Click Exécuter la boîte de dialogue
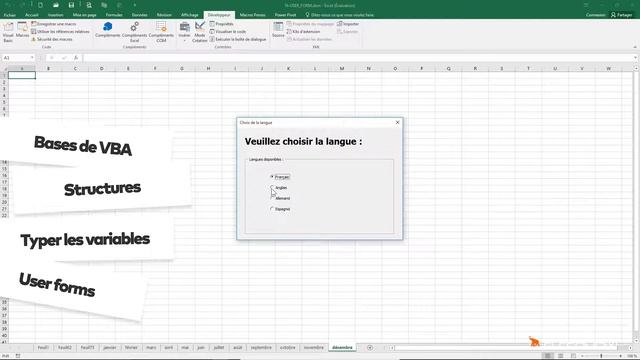The image size is (640, 360). 238,39
